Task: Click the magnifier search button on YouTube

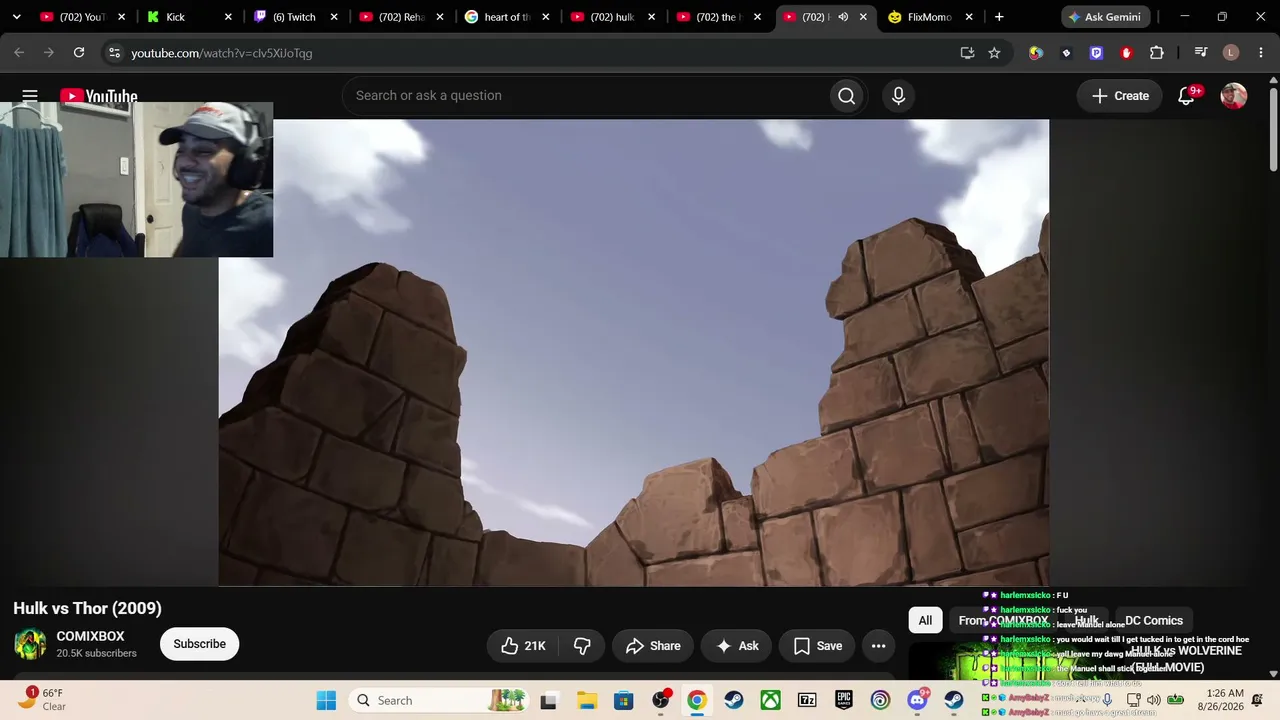Action: tap(846, 96)
